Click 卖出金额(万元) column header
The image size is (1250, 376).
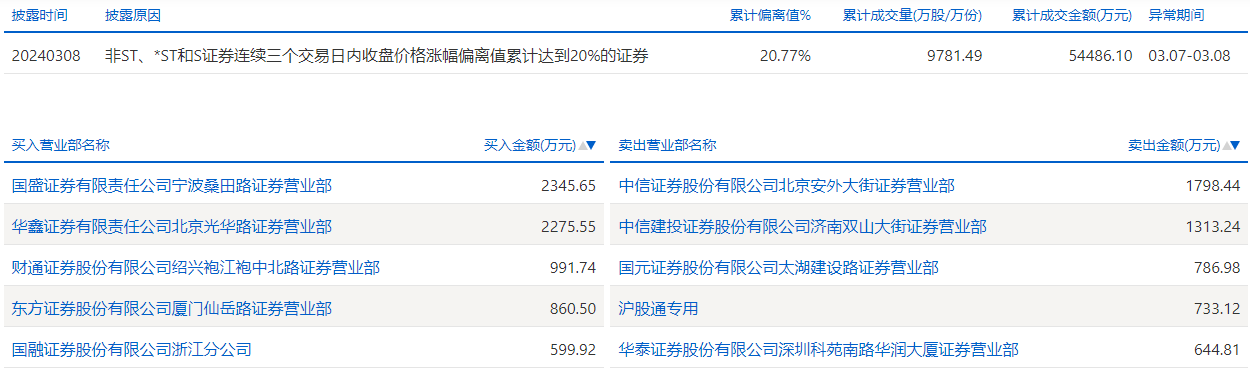(x=1174, y=145)
